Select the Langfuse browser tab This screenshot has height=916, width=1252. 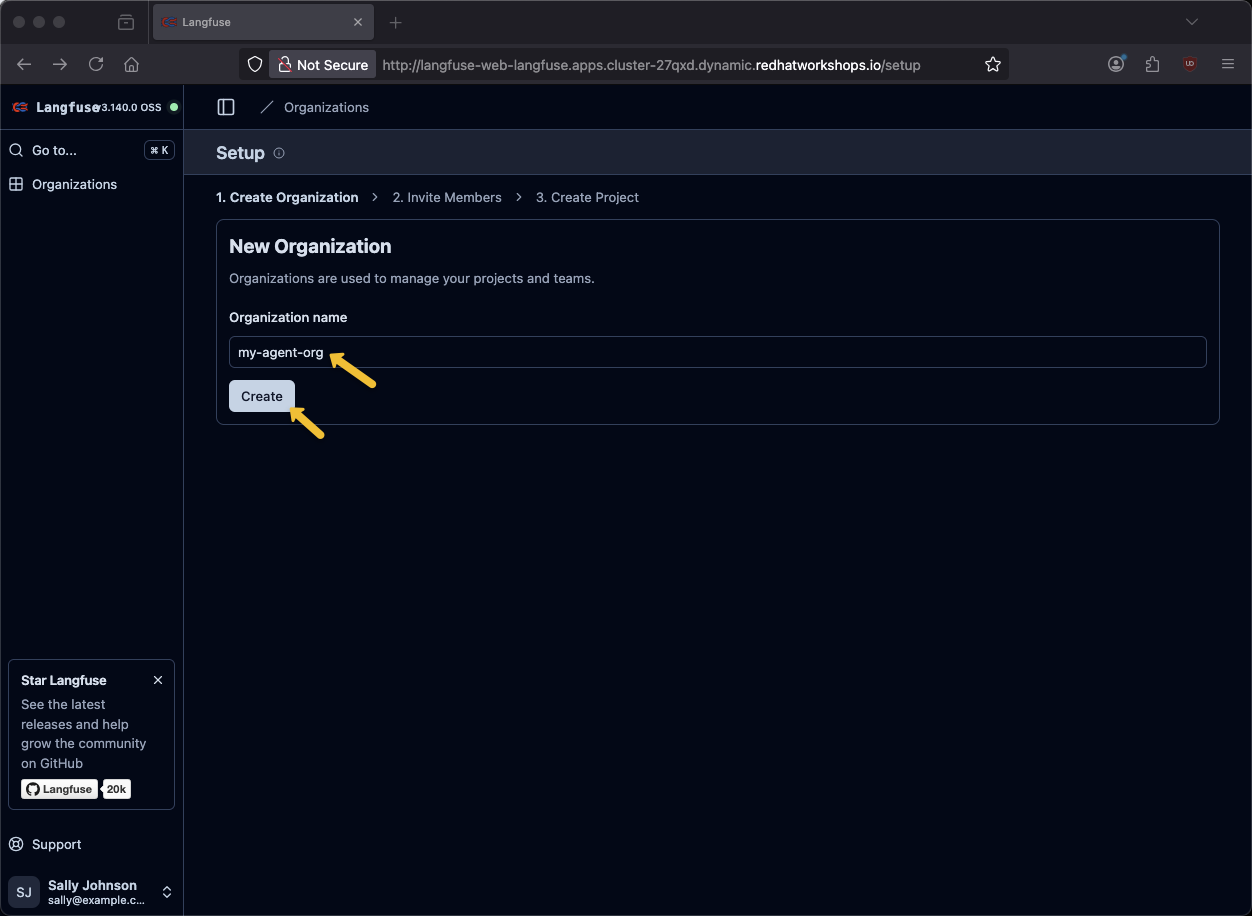click(x=262, y=22)
